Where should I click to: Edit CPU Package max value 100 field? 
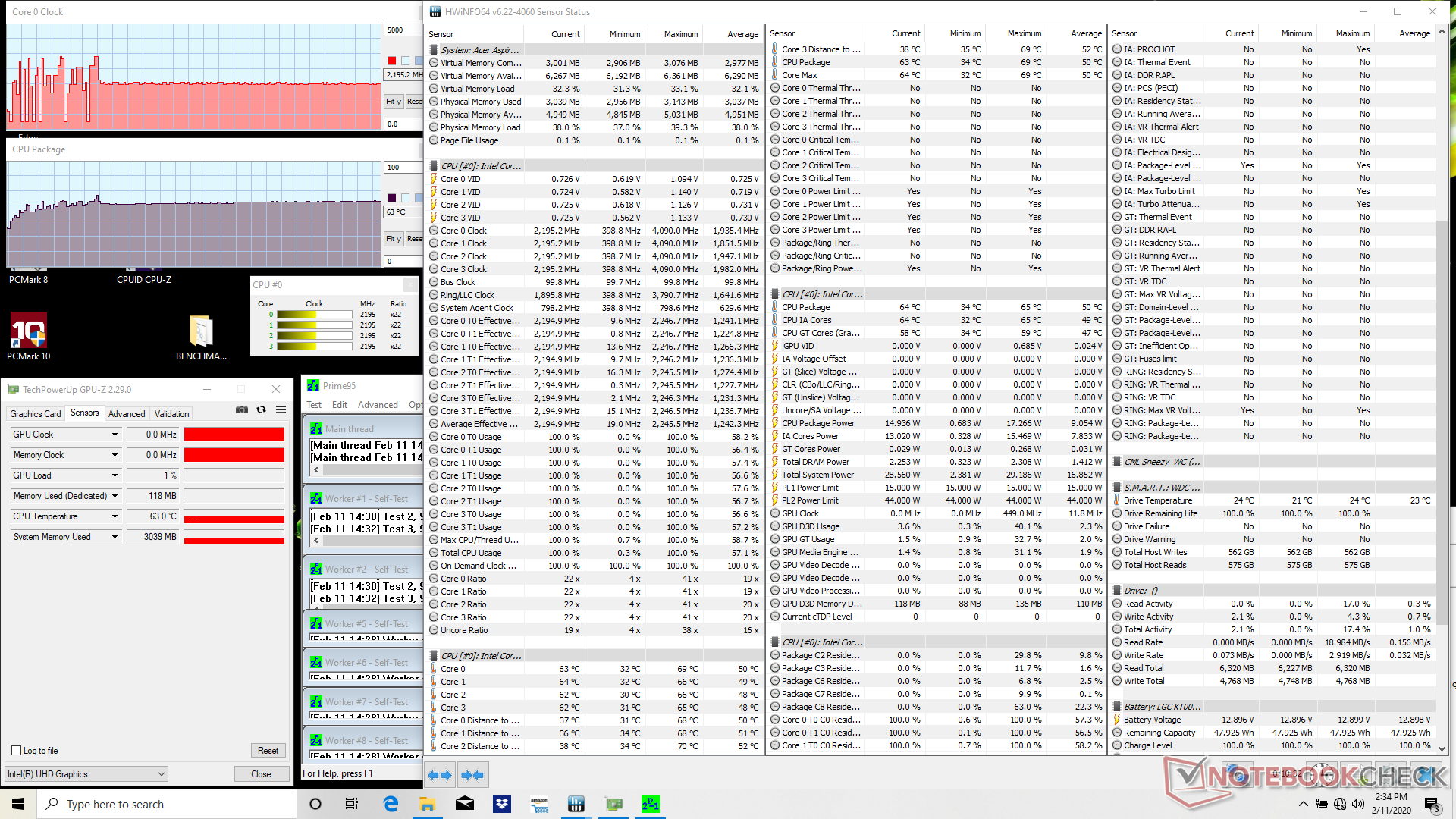click(x=403, y=168)
